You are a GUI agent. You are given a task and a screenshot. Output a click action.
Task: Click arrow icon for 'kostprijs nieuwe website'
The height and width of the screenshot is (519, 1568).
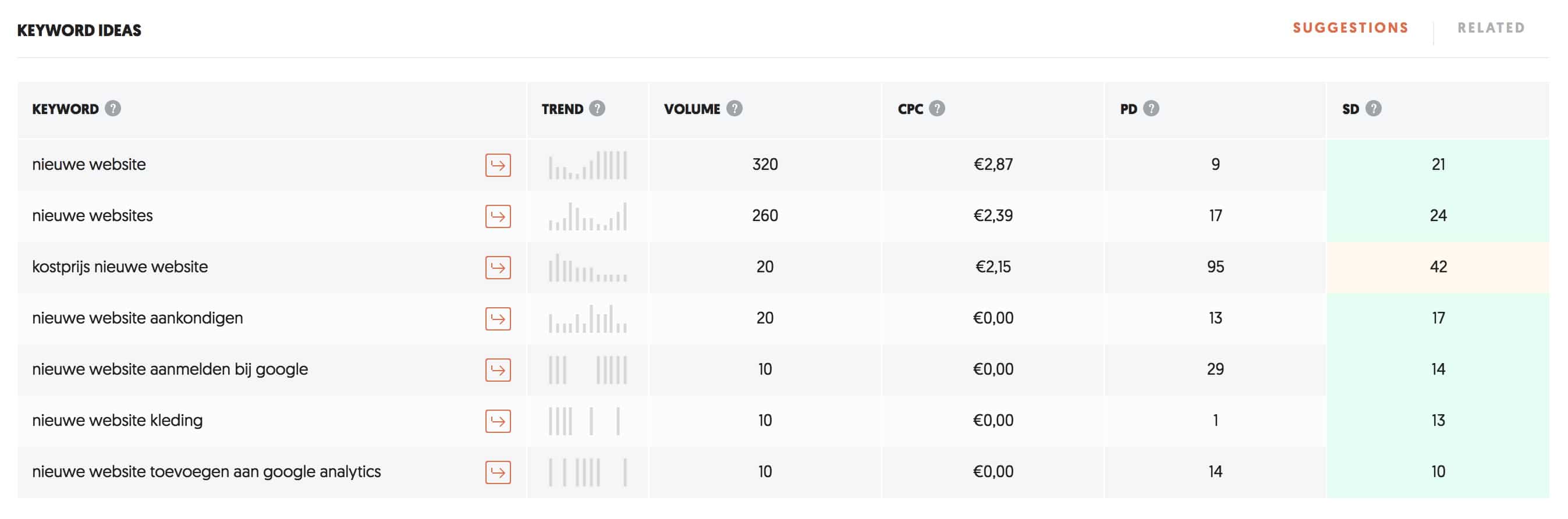pos(498,267)
